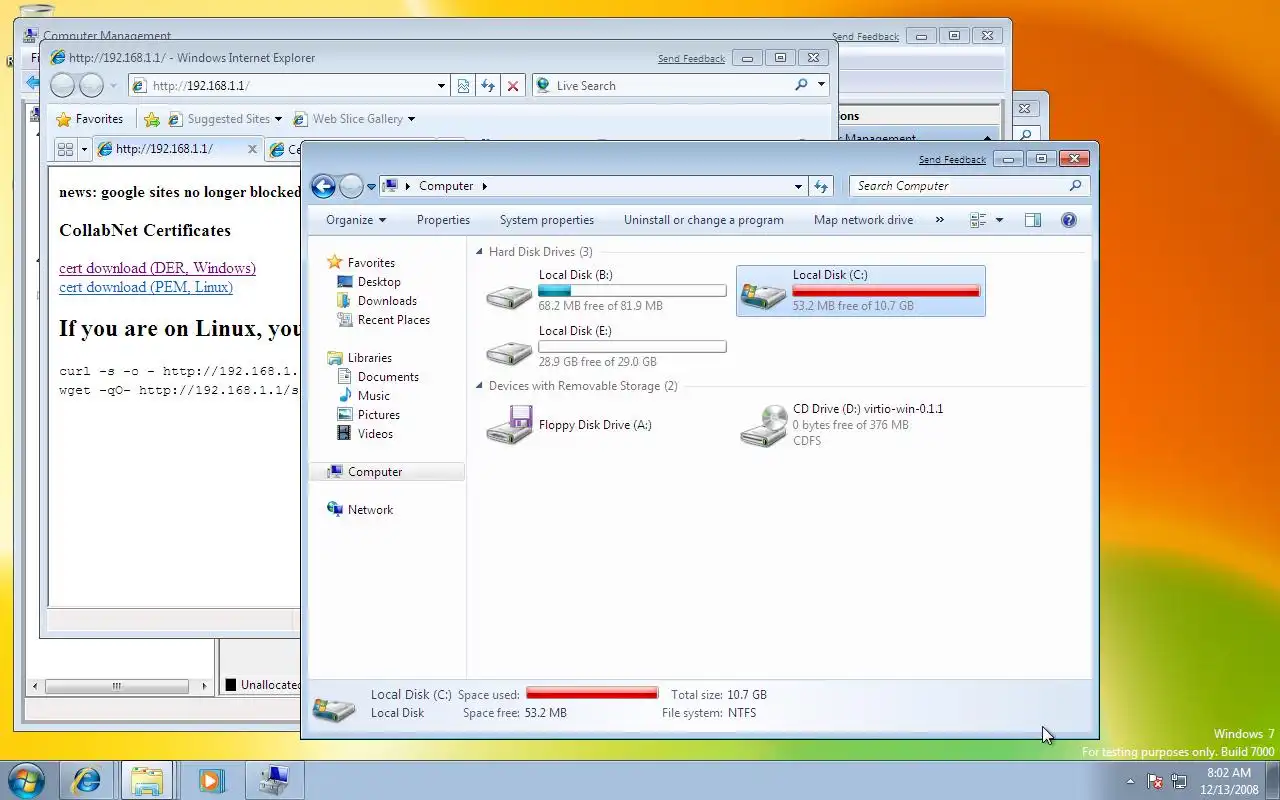Click Uninstall or change a program

704,220
